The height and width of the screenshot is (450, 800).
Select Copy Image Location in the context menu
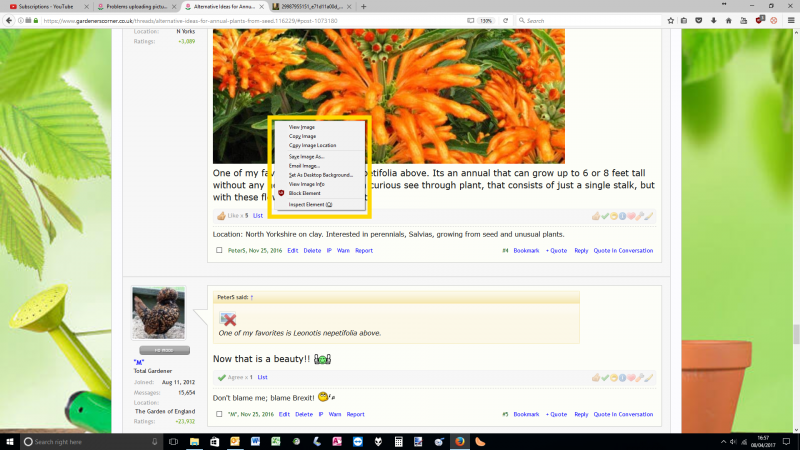[x=312, y=145]
